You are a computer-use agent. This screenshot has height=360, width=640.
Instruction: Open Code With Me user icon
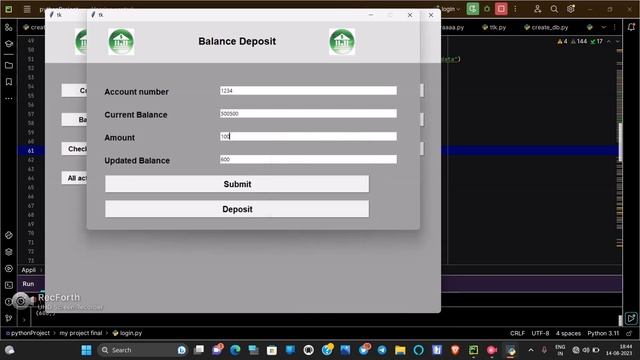coord(538,9)
